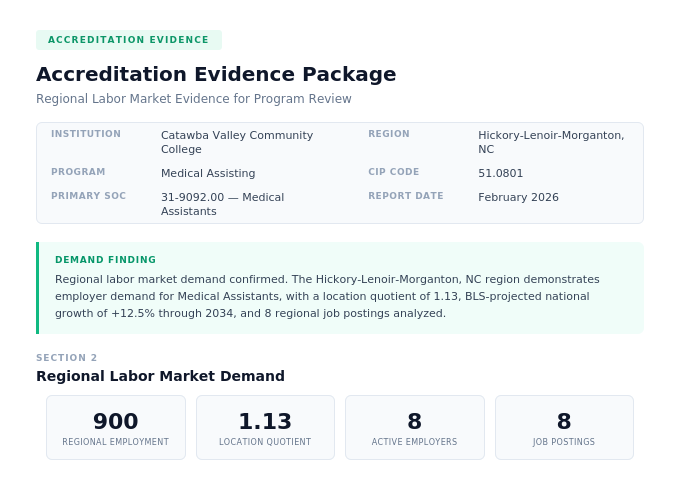Click the REPORT DATE label
The image size is (680, 480).
405,196
